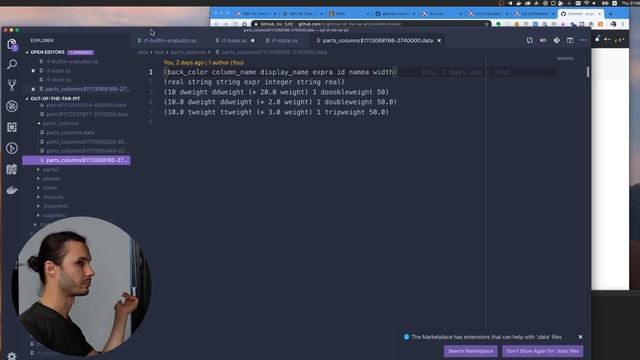Click the line '(real string string expr integer string real)'

point(254,82)
